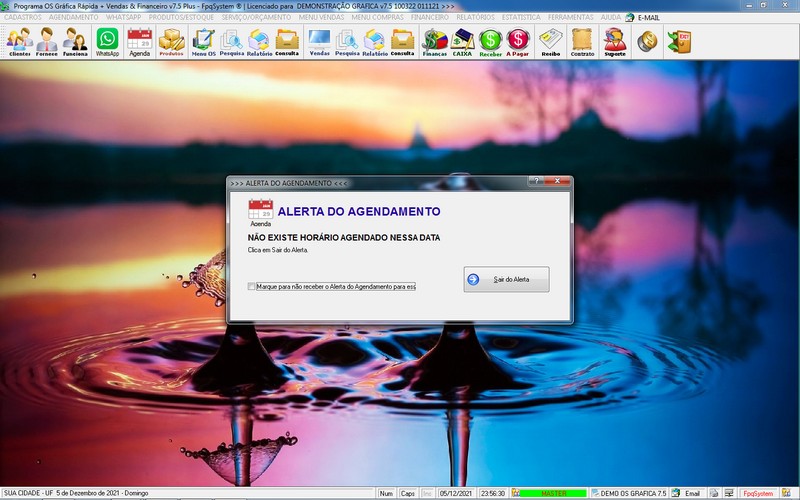Click the exit door toolbar icon

pos(680,42)
